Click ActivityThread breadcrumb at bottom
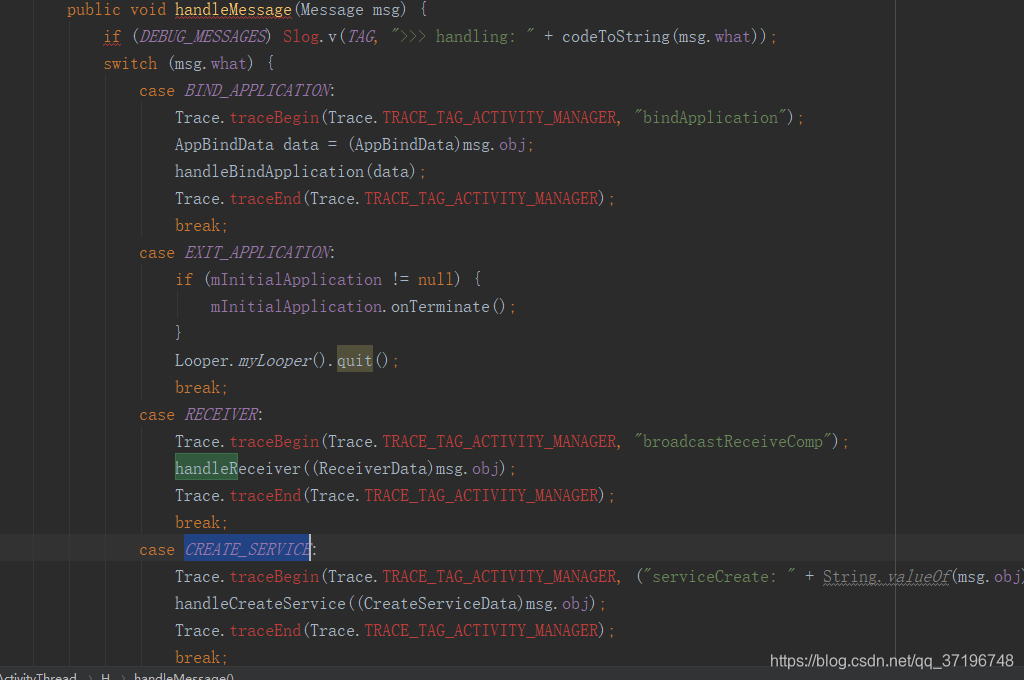 coord(37,675)
